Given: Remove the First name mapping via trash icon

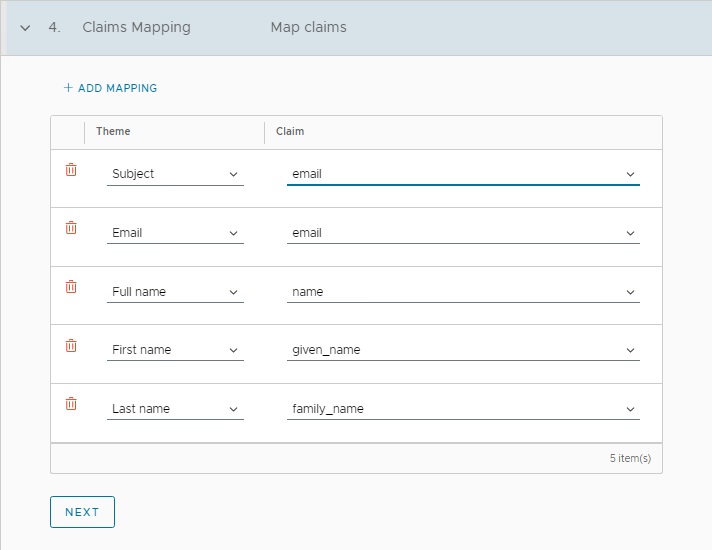Looking at the screenshot, I should coord(71,346).
